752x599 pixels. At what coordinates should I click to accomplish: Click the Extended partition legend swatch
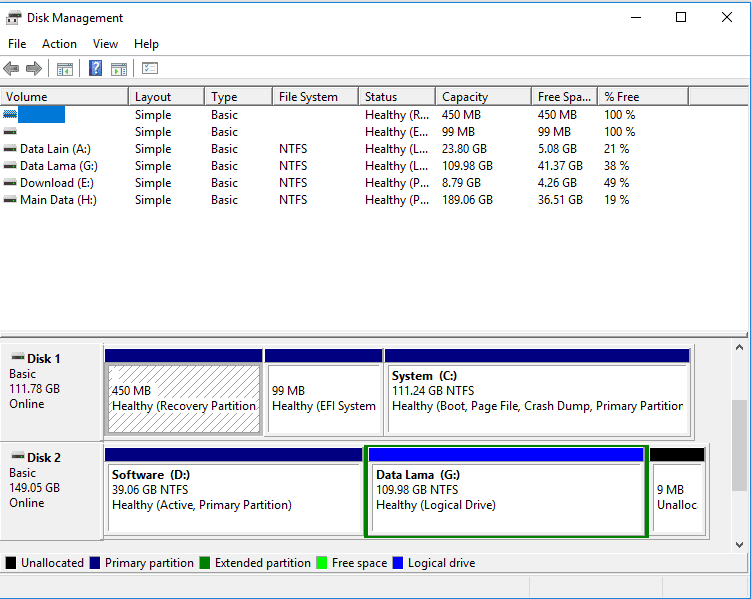tap(205, 563)
